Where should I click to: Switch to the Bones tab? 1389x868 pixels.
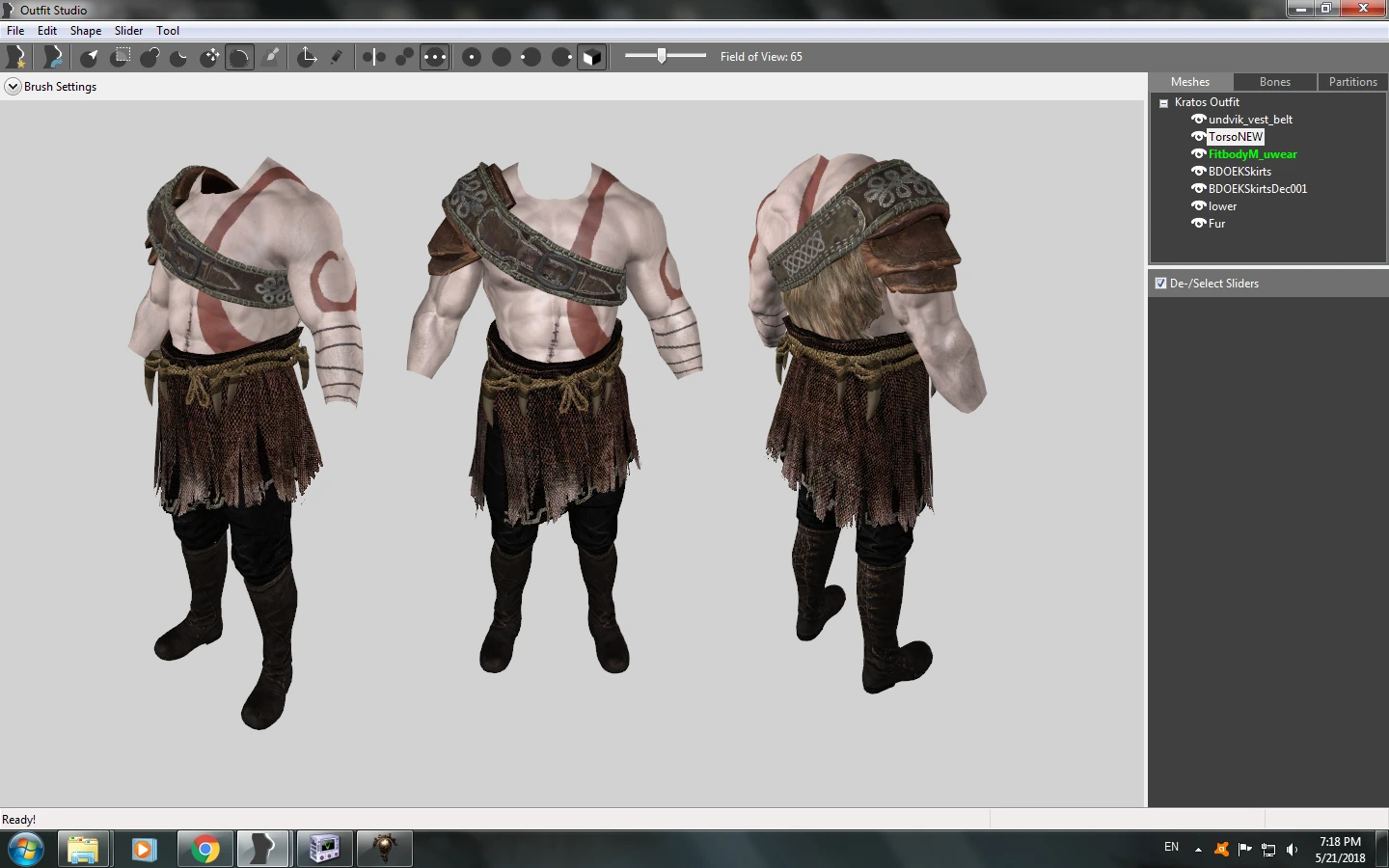[x=1274, y=82]
